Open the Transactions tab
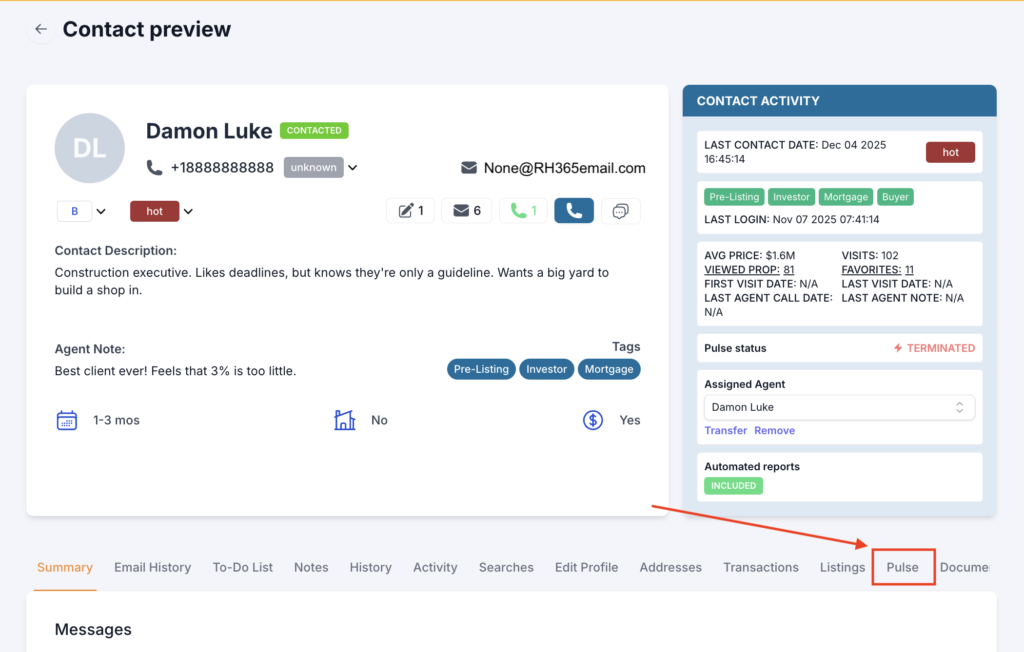The image size is (1024, 652). click(x=760, y=566)
